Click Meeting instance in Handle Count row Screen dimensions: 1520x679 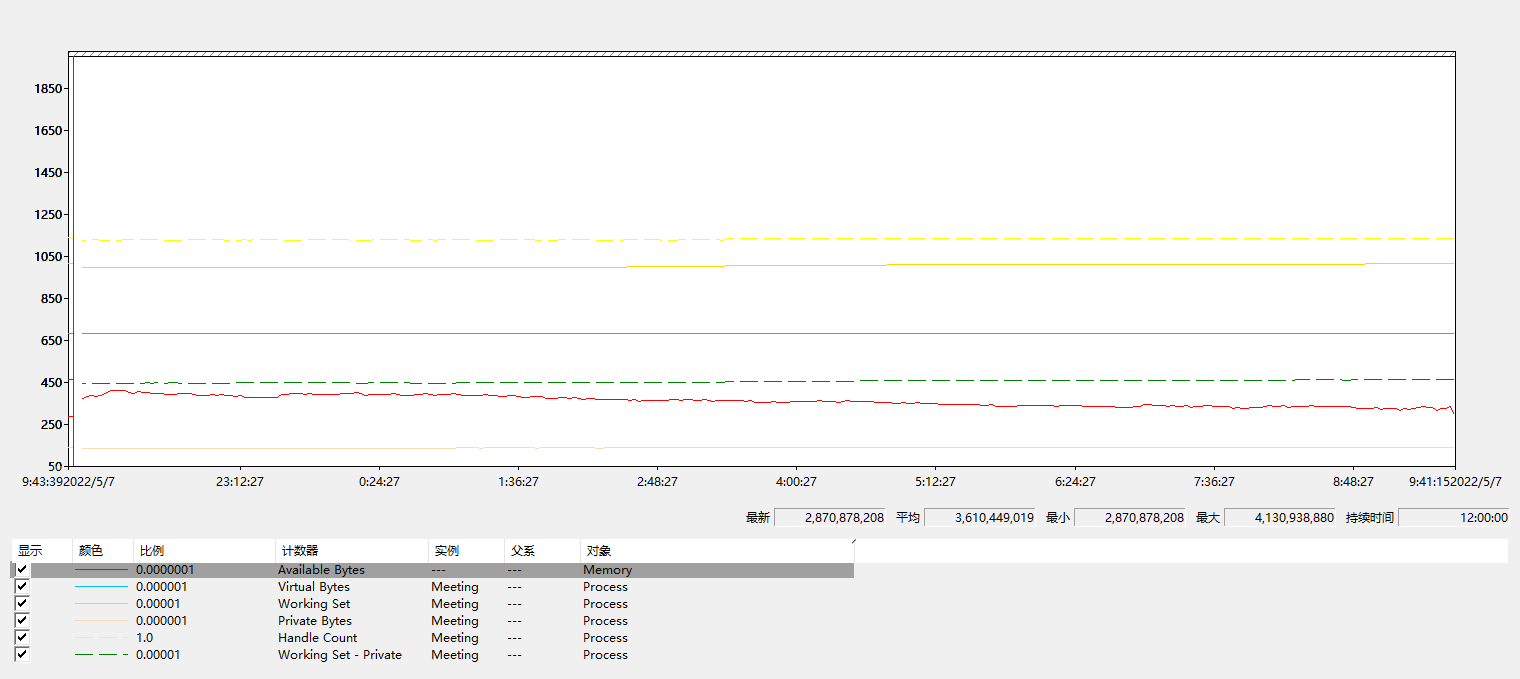click(x=455, y=638)
